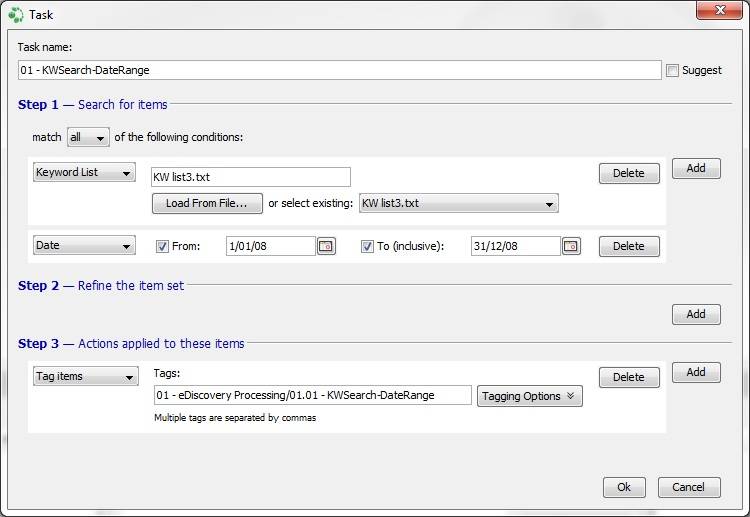Uncheck the To (inclusive) checkbox

click(367, 246)
